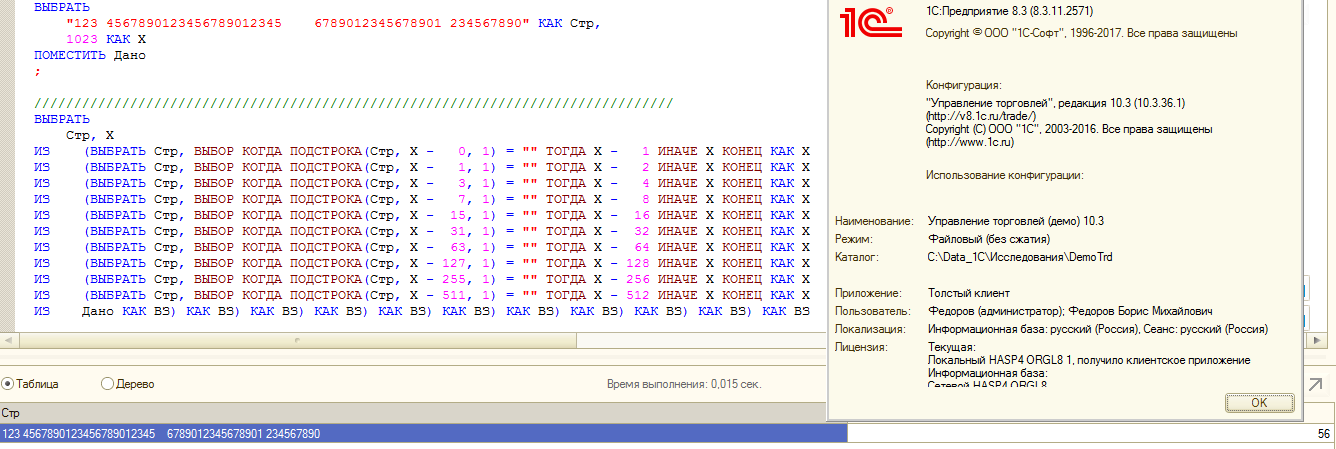Click the Управление торговлей (демо) 10.3 name
The height and width of the screenshot is (449, 1336).
pyautogui.click(x=1016, y=221)
